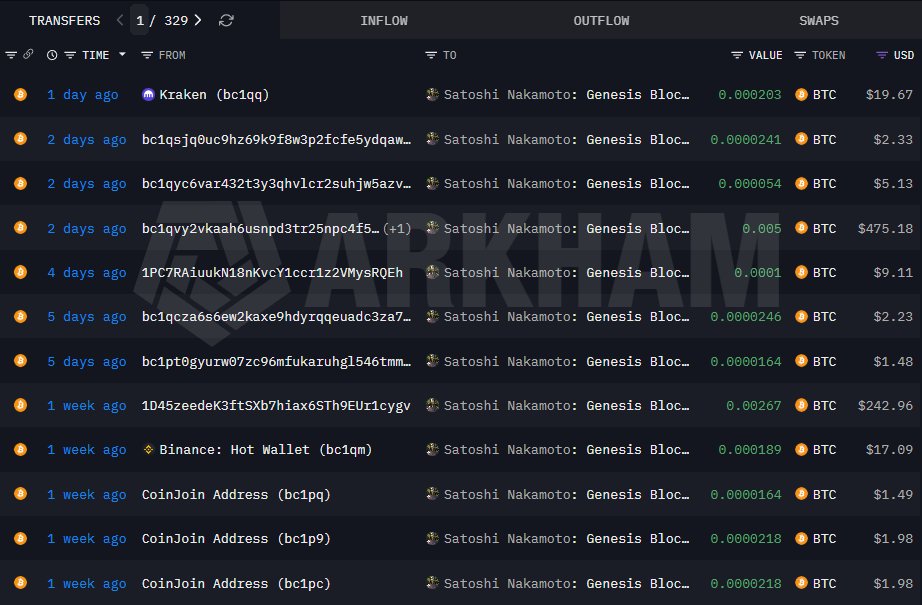Open Kraken (bc1qq) sender link
Screen dimensions: 922x605
pos(214,95)
